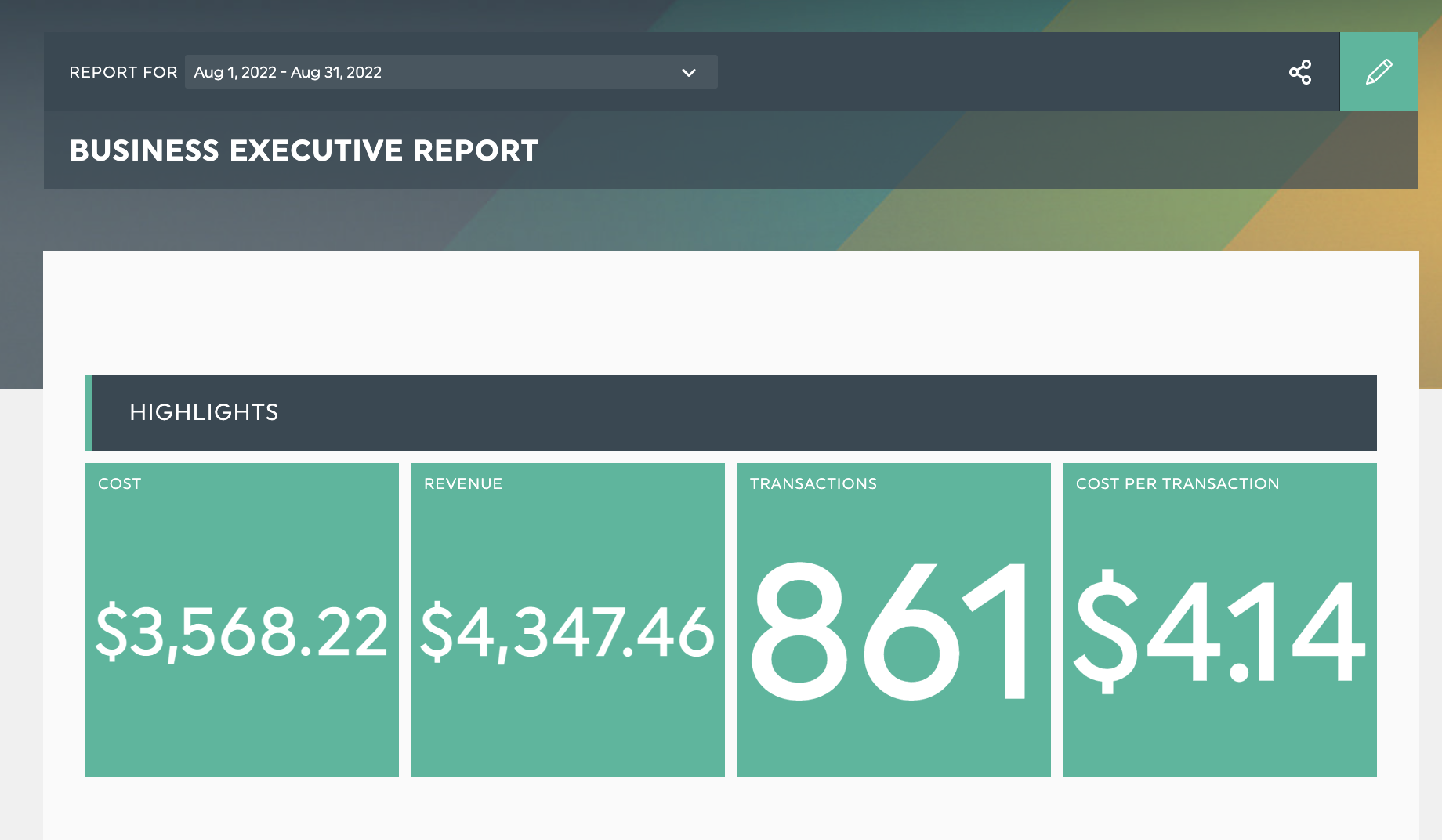Screen dimensions: 1442x840
Task: Click empty area below the 861 value
Action: tap(893, 740)
